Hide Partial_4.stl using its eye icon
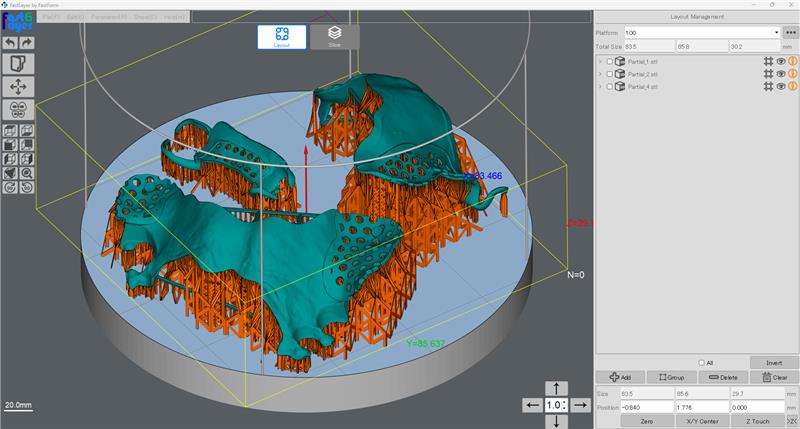 [x=780, y=87]
